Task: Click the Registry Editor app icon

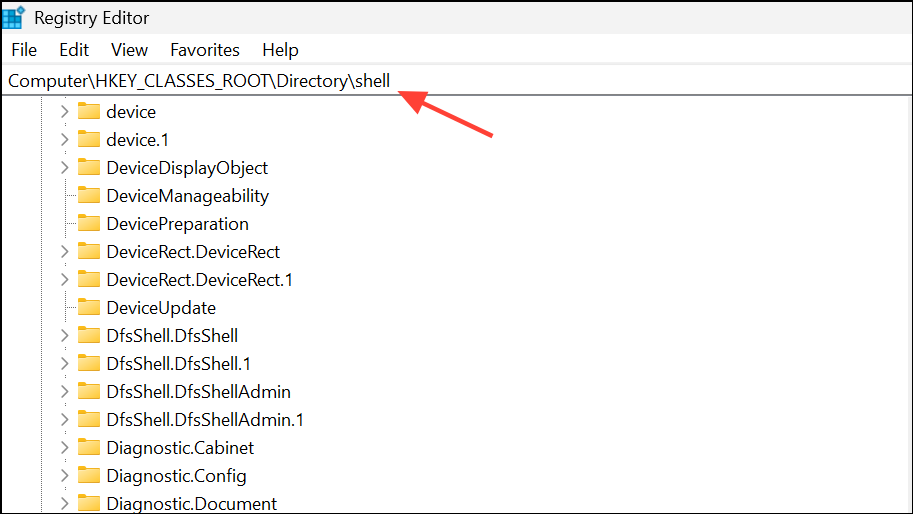Action: [x=14, y=18]
